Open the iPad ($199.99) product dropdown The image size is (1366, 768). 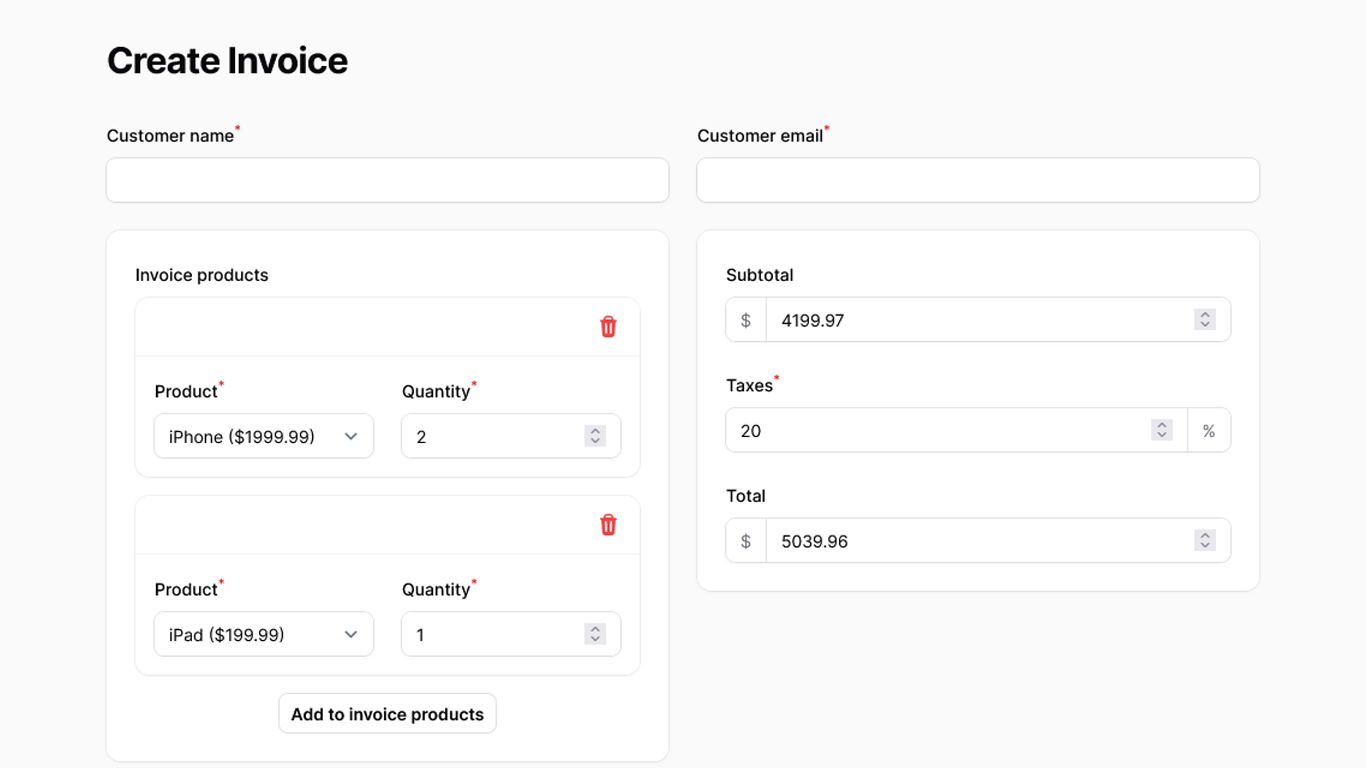click(x=263, y=634)
